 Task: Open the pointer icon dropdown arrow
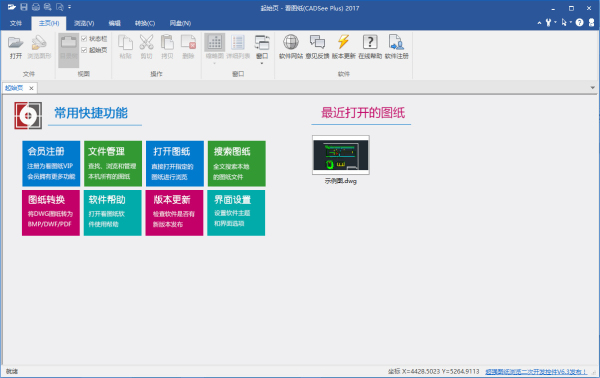(x=571, y=23)
